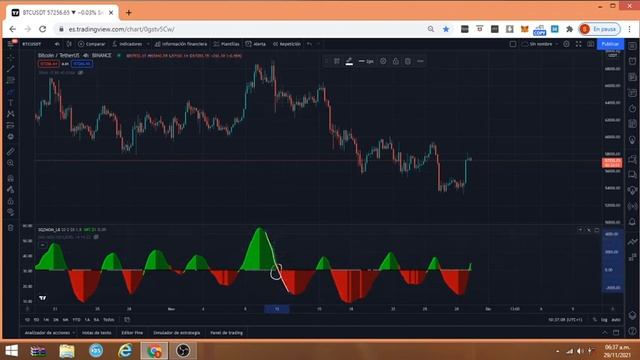The width and height of the screenshot is (640, 360).
Task: Toggle auto scale on price axis
Action: tap(616, 320)
